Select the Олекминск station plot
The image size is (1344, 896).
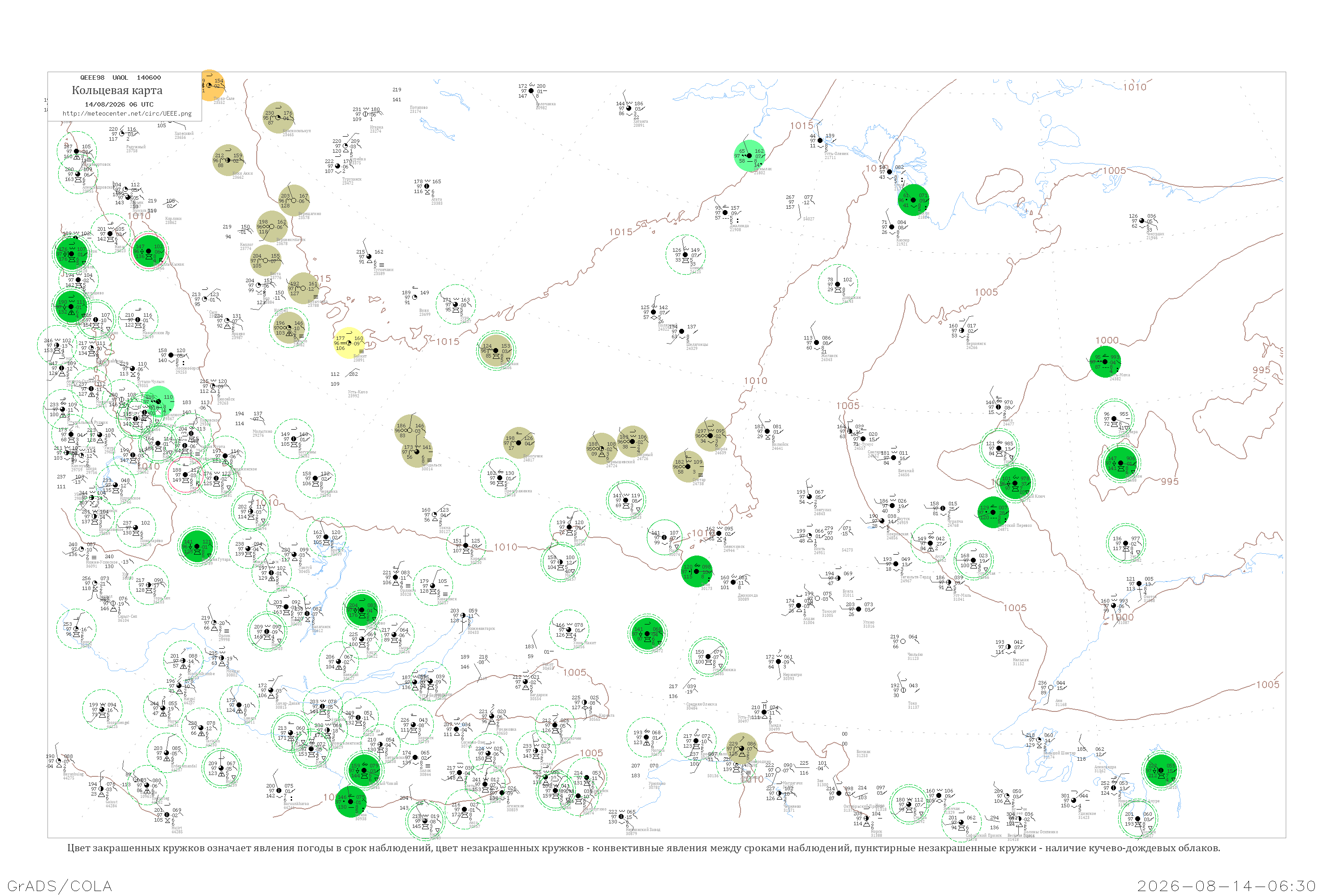point(719,533)
